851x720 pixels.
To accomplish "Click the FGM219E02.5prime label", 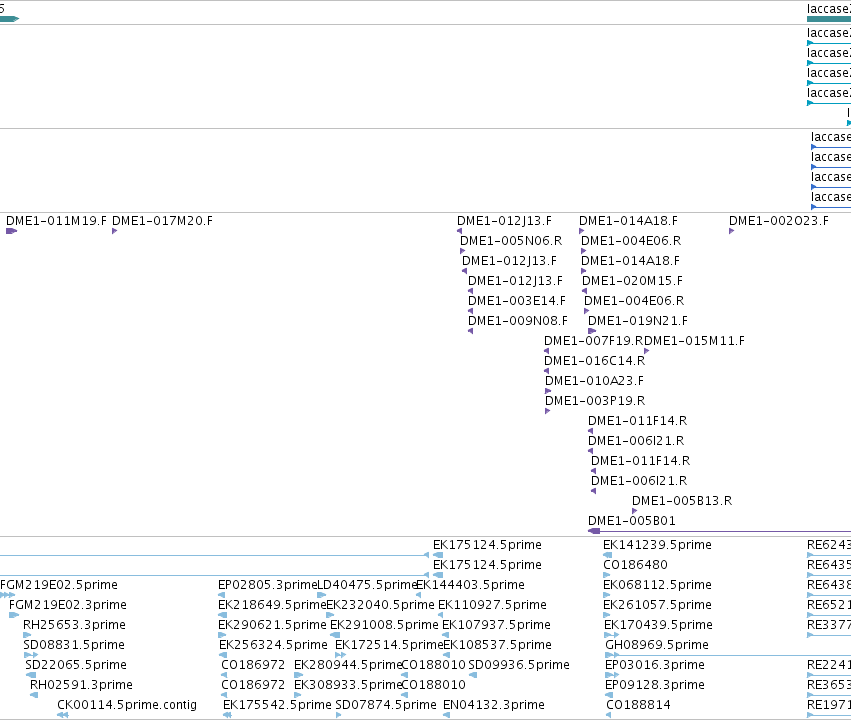I will point(59,585).
